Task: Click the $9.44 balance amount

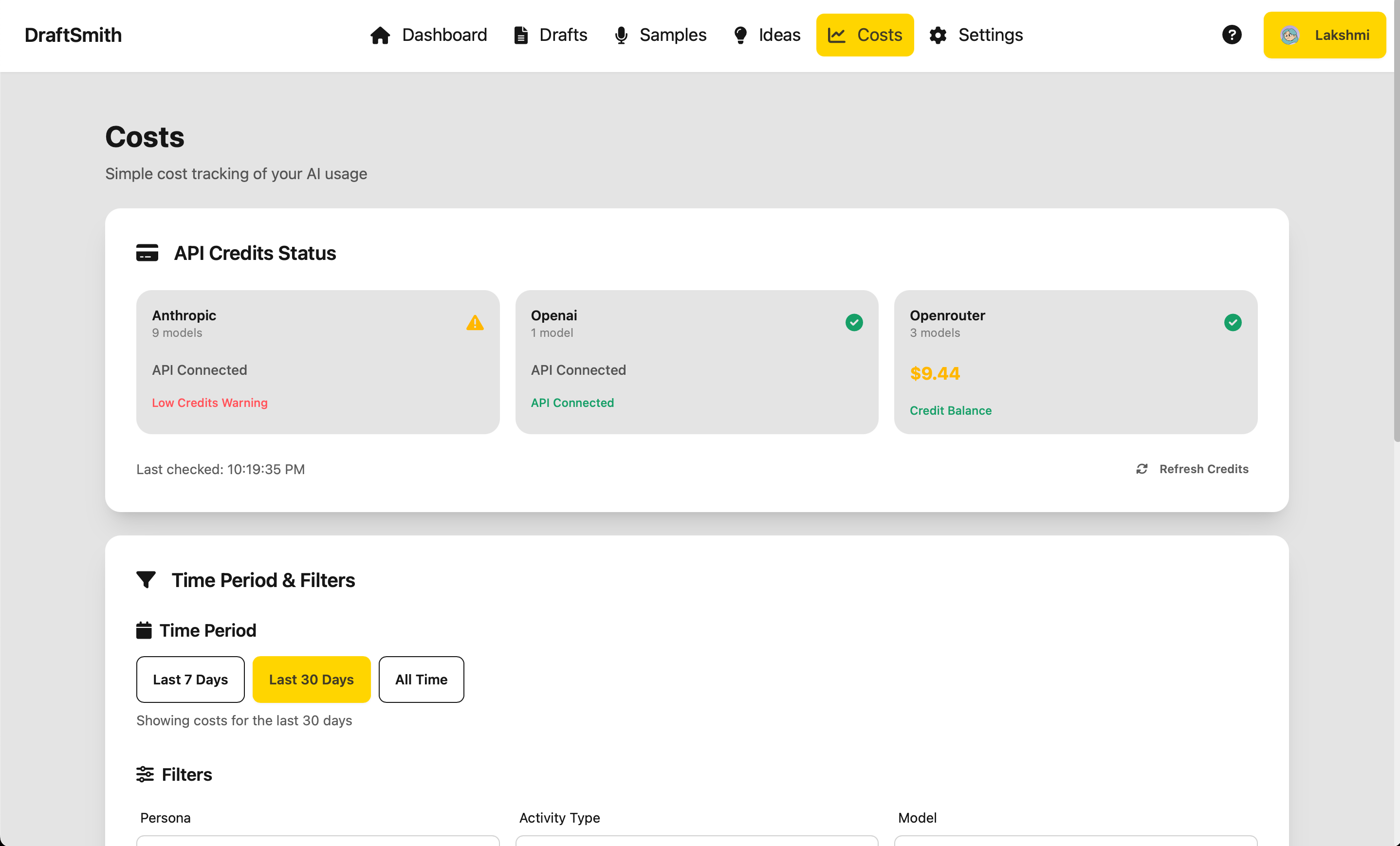Action: coord(935,373)
